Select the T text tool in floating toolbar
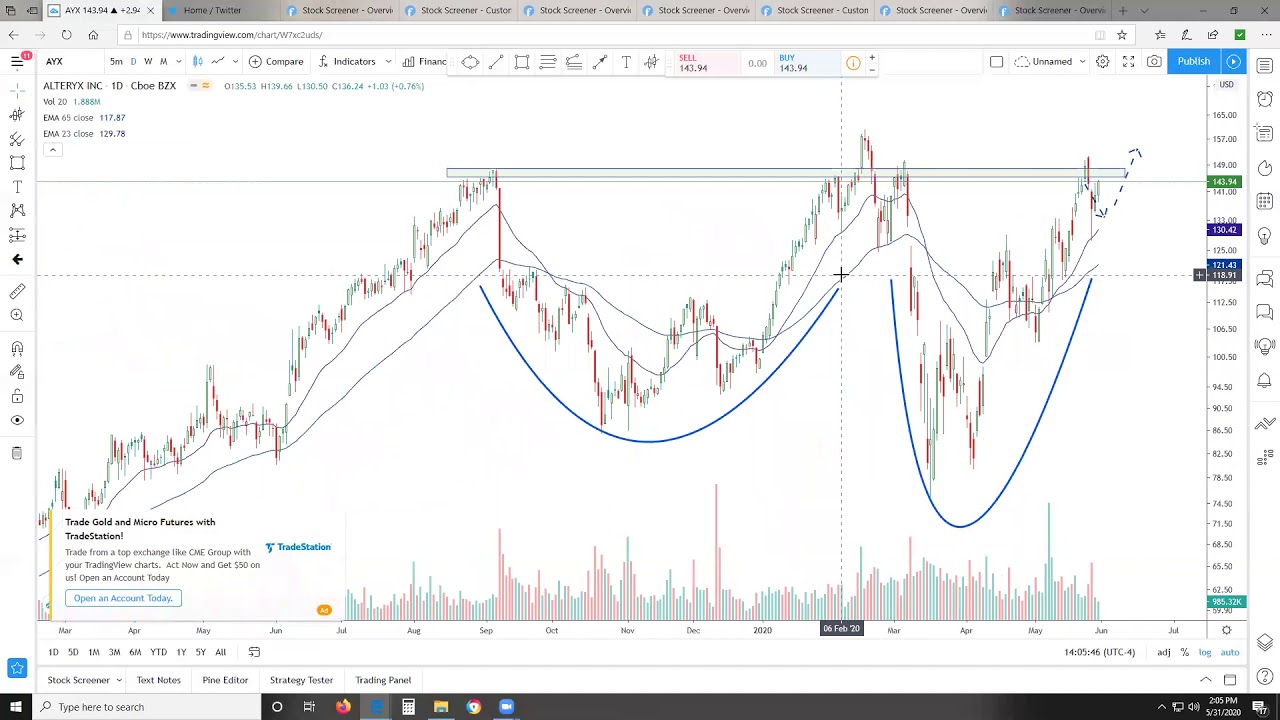 (626, 62)
